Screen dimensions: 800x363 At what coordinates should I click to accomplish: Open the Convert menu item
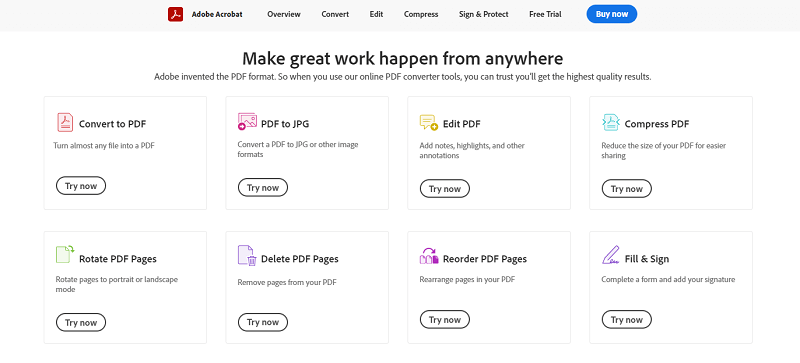[x=335, y=14]
